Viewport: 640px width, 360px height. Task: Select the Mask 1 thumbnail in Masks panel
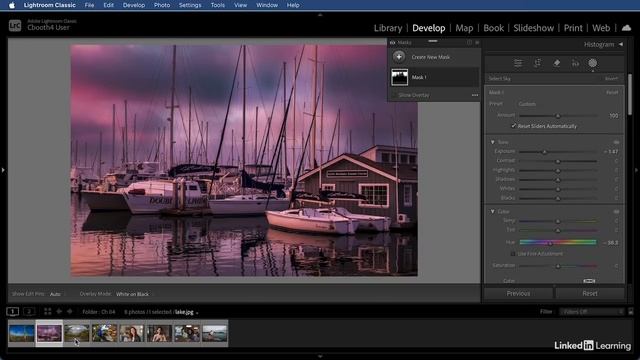(399, 77)
